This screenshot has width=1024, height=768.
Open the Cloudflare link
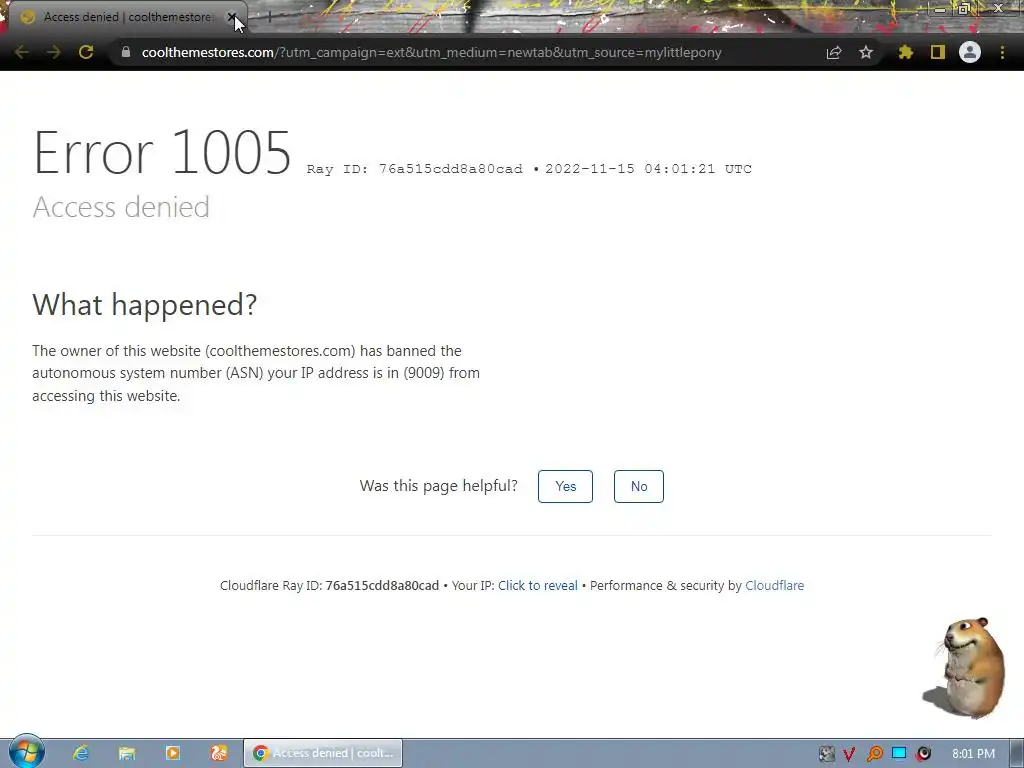tap(775, 586)
